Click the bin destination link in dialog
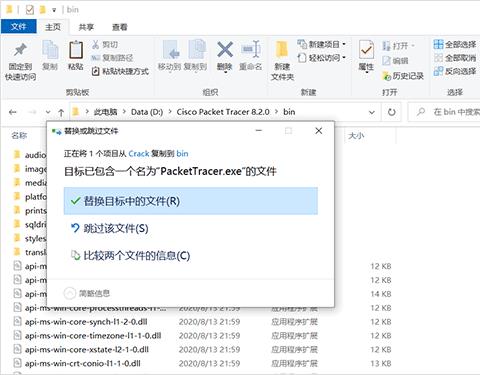480x375 pixels. [x=182, y=154]
